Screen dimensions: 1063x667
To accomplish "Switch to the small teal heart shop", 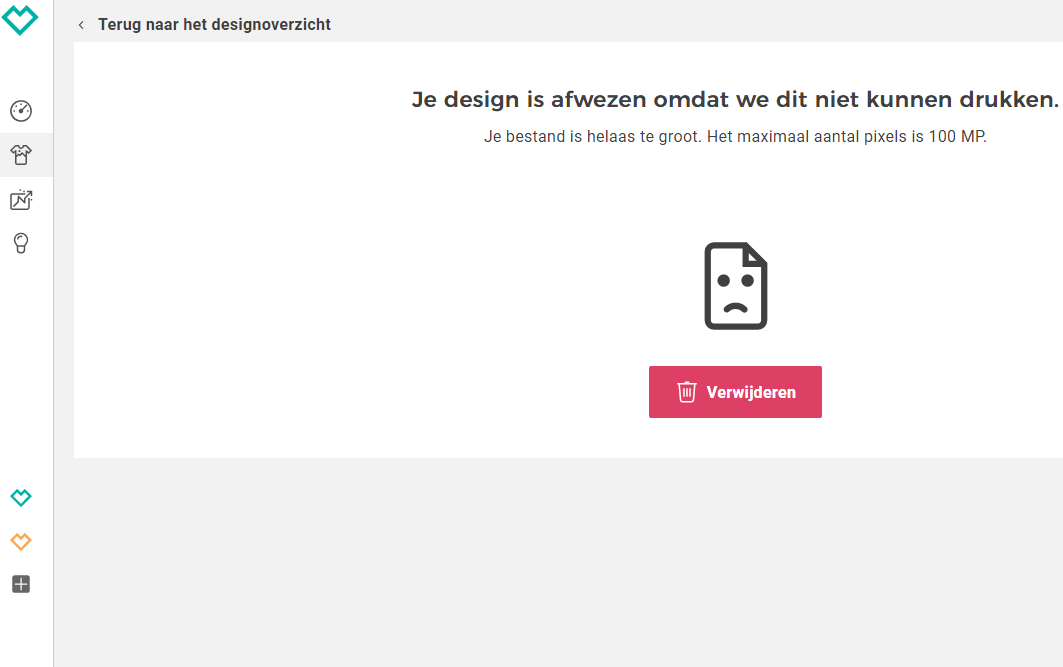I will point(21,497).
